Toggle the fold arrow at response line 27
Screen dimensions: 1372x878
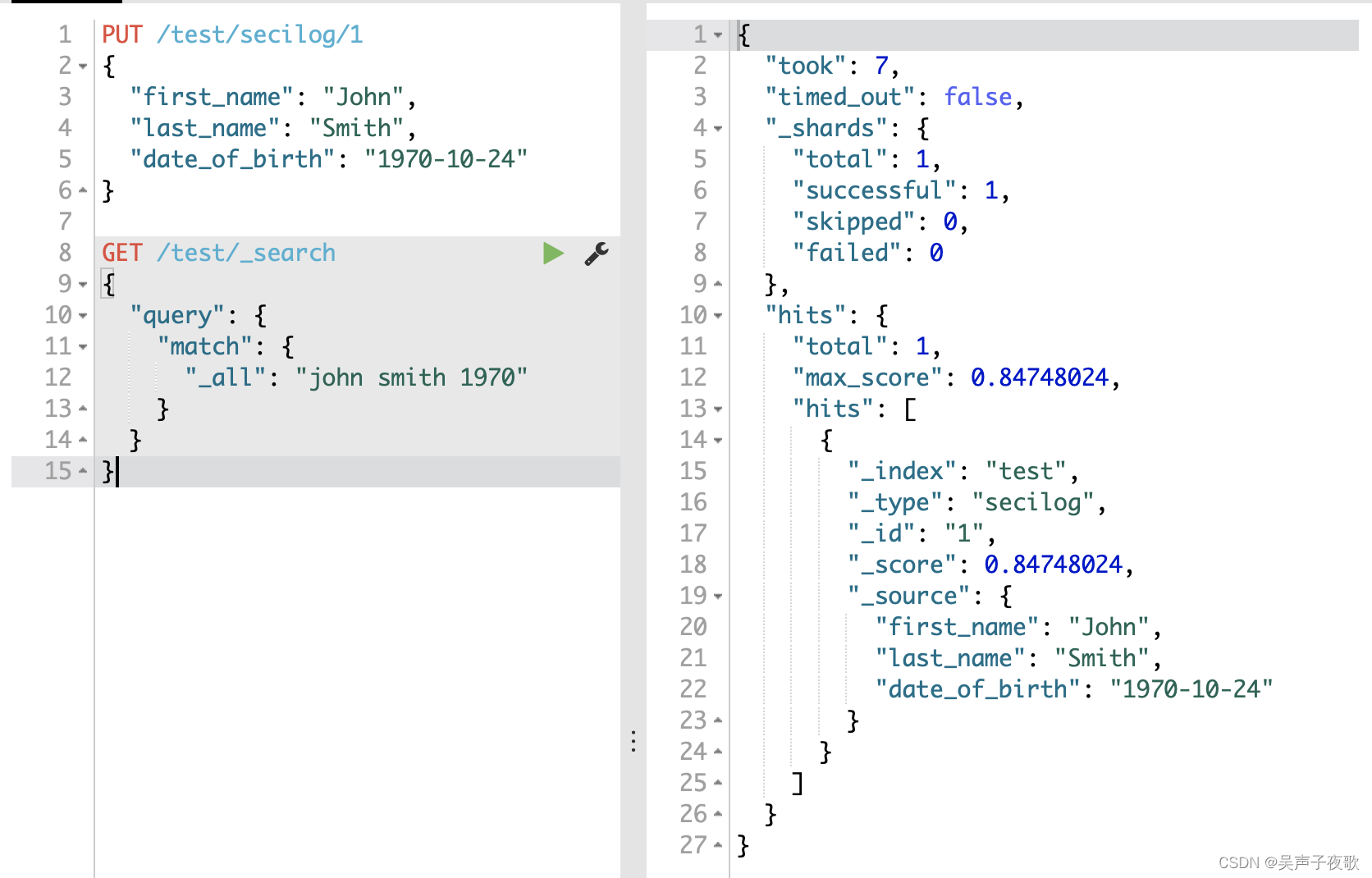coord(718,846)
